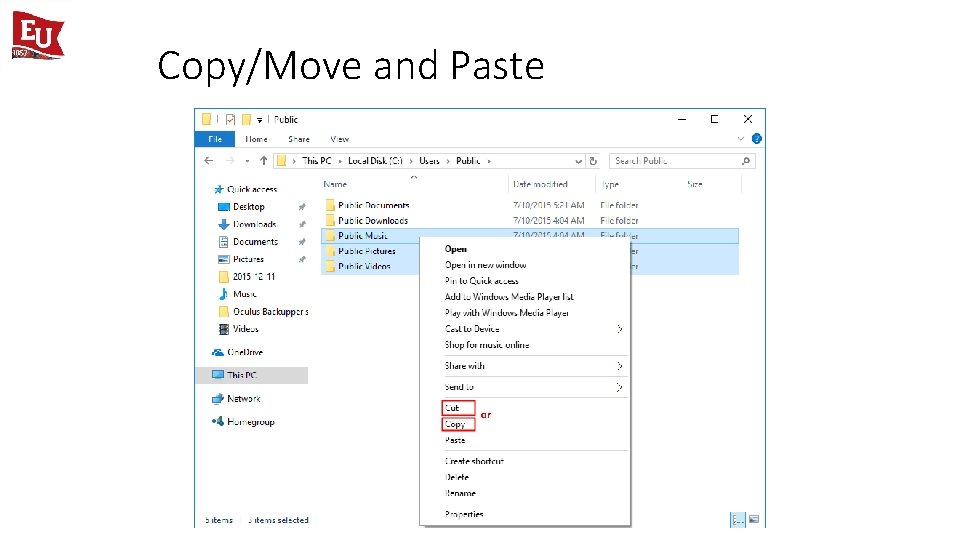This screenshot has width=960, height=540.
Task: Click the New folder quick access icon
Action: (x=247, y=119)
